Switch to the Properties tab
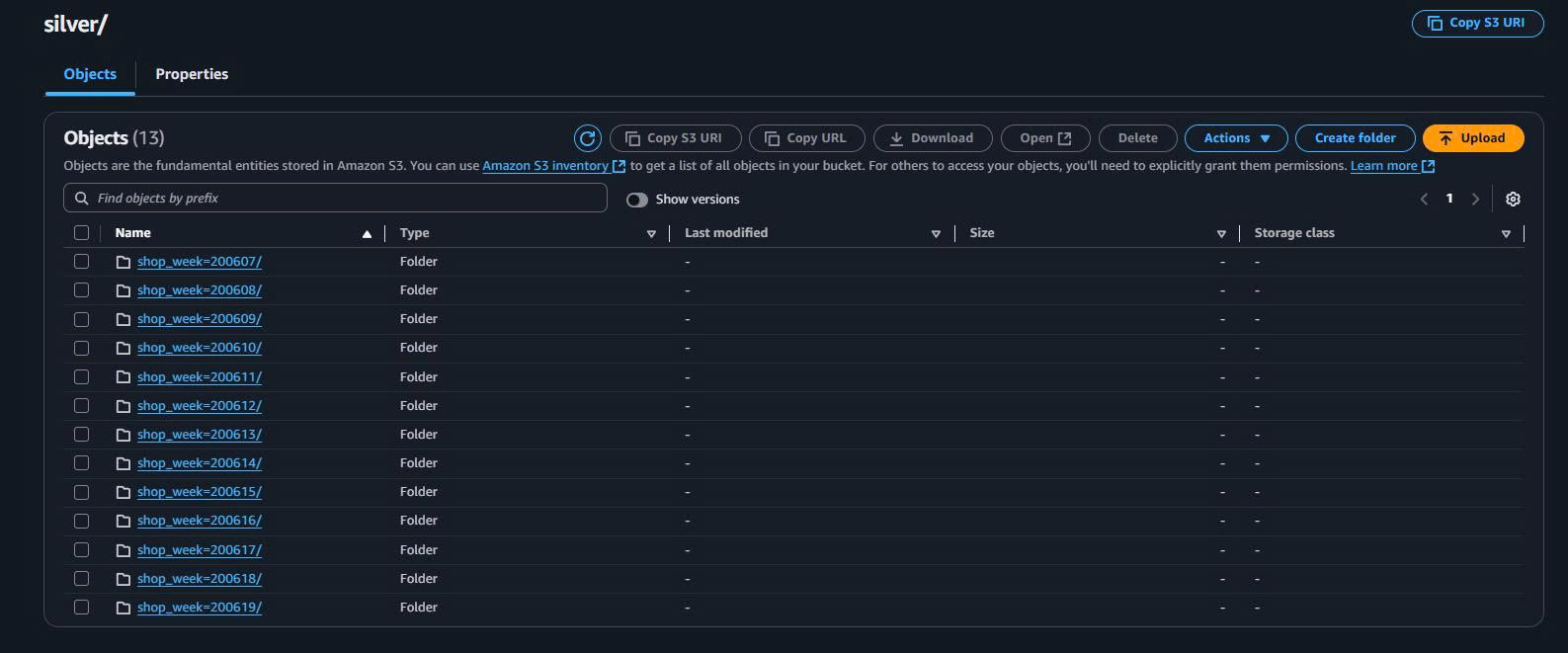Screen dimensions: 1568x653 click(x=192, y=74)
